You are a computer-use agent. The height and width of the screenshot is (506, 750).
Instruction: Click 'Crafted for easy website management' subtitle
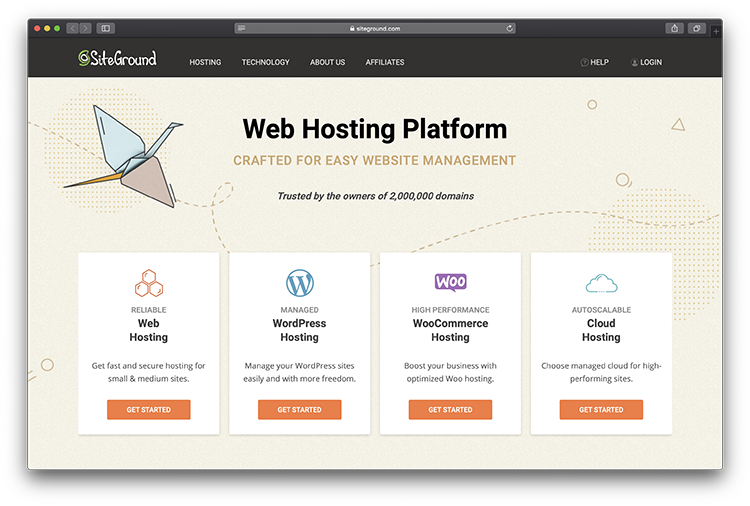(375, 160)
